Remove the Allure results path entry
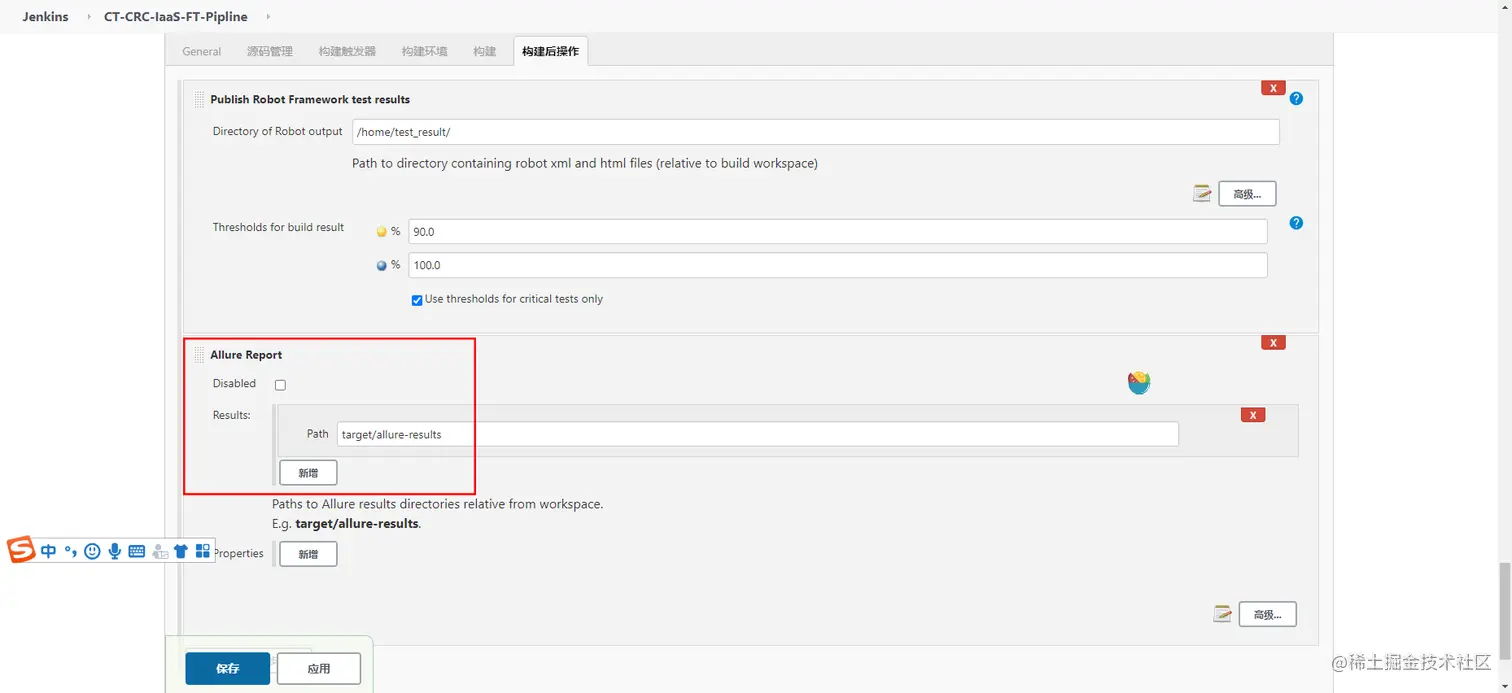Screen dimensions: 1512x693 pyautogui.click(x=1253, y=415)
